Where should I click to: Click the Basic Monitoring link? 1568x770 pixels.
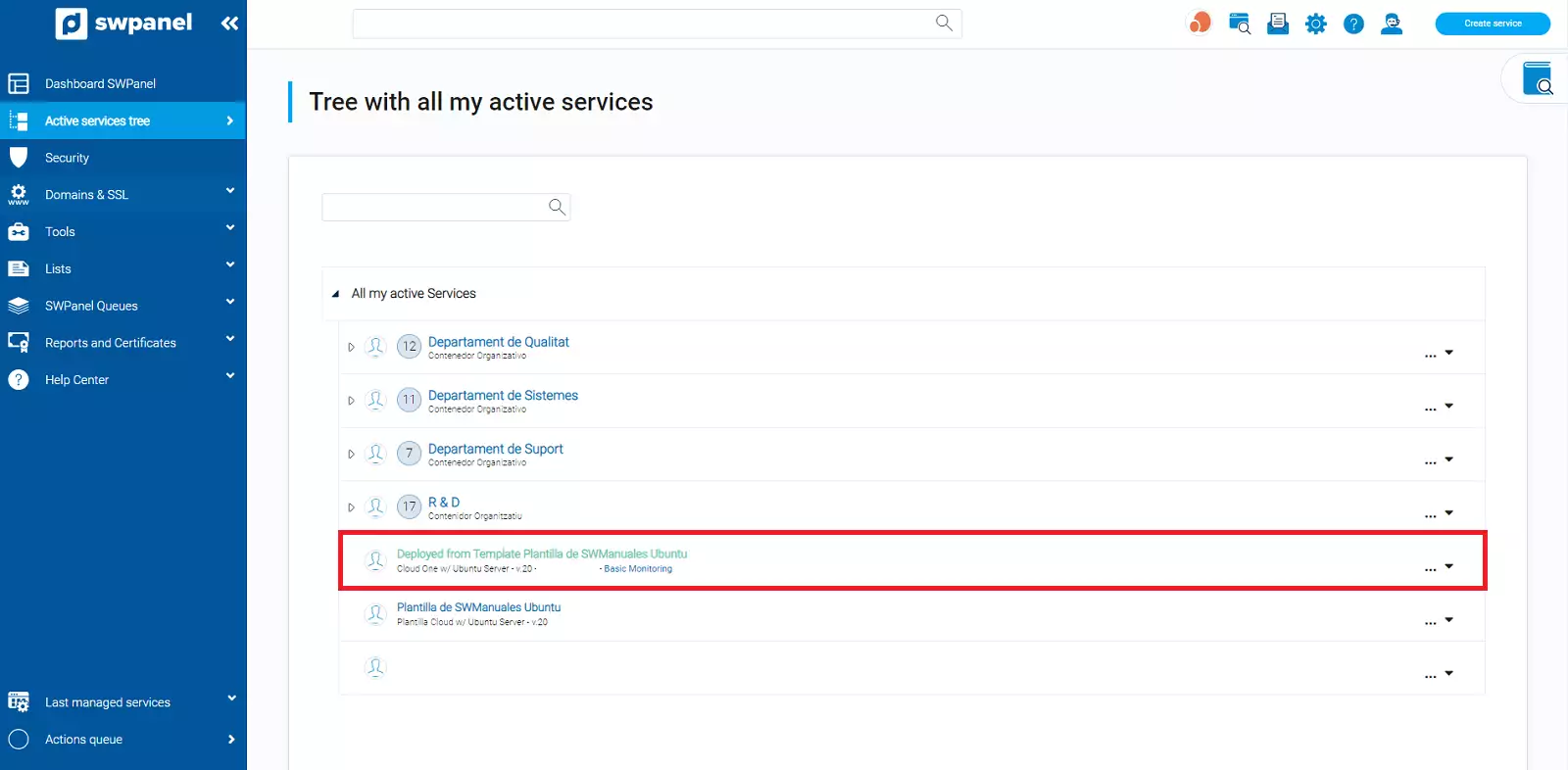638,569
